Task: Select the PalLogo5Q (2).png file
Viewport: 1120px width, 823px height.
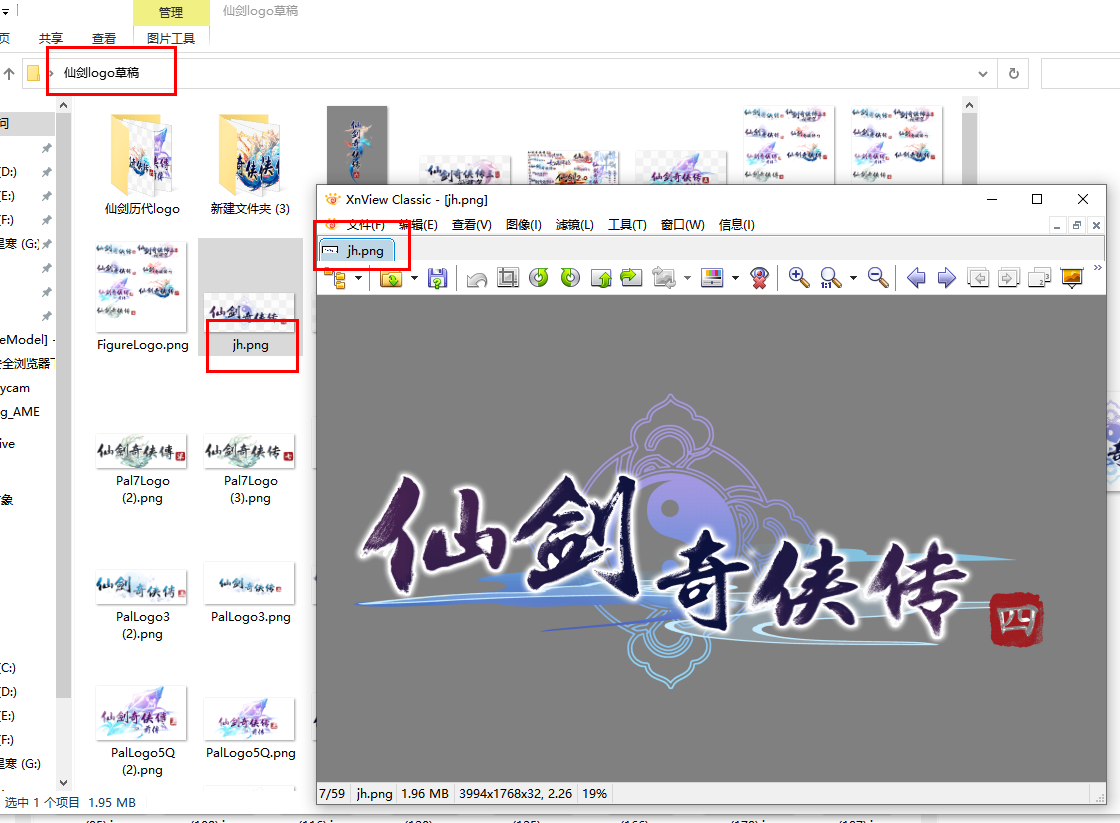Action: tap(142, 732)
